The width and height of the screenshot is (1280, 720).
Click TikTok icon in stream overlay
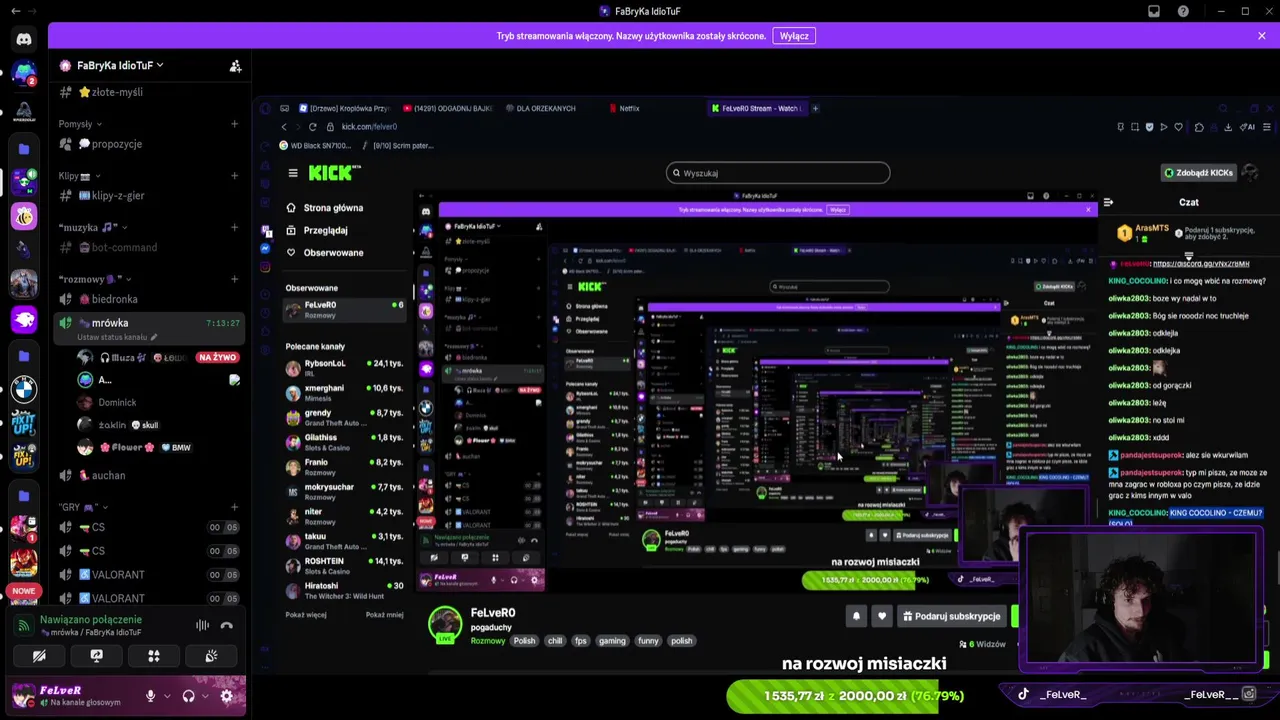coord(1023,694)
